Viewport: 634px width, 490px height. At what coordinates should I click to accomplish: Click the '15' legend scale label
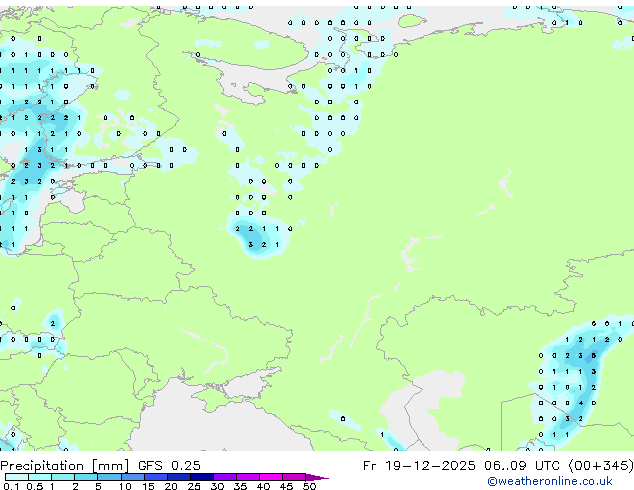point(148,486)
